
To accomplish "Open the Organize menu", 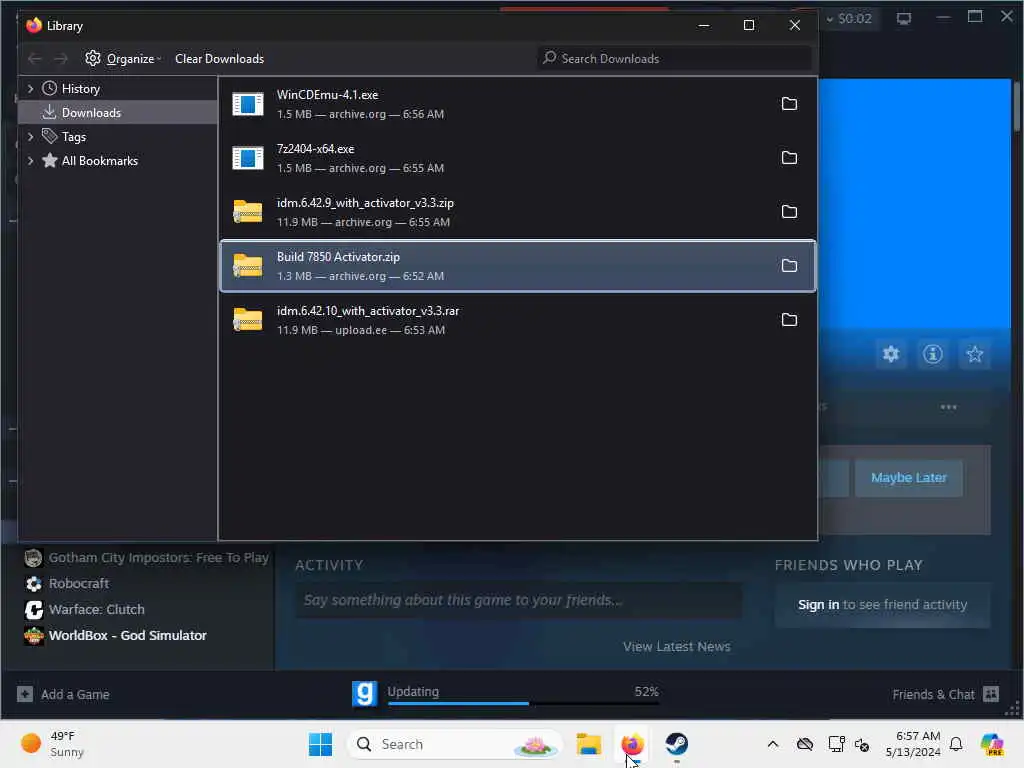I will click(123, 59).
